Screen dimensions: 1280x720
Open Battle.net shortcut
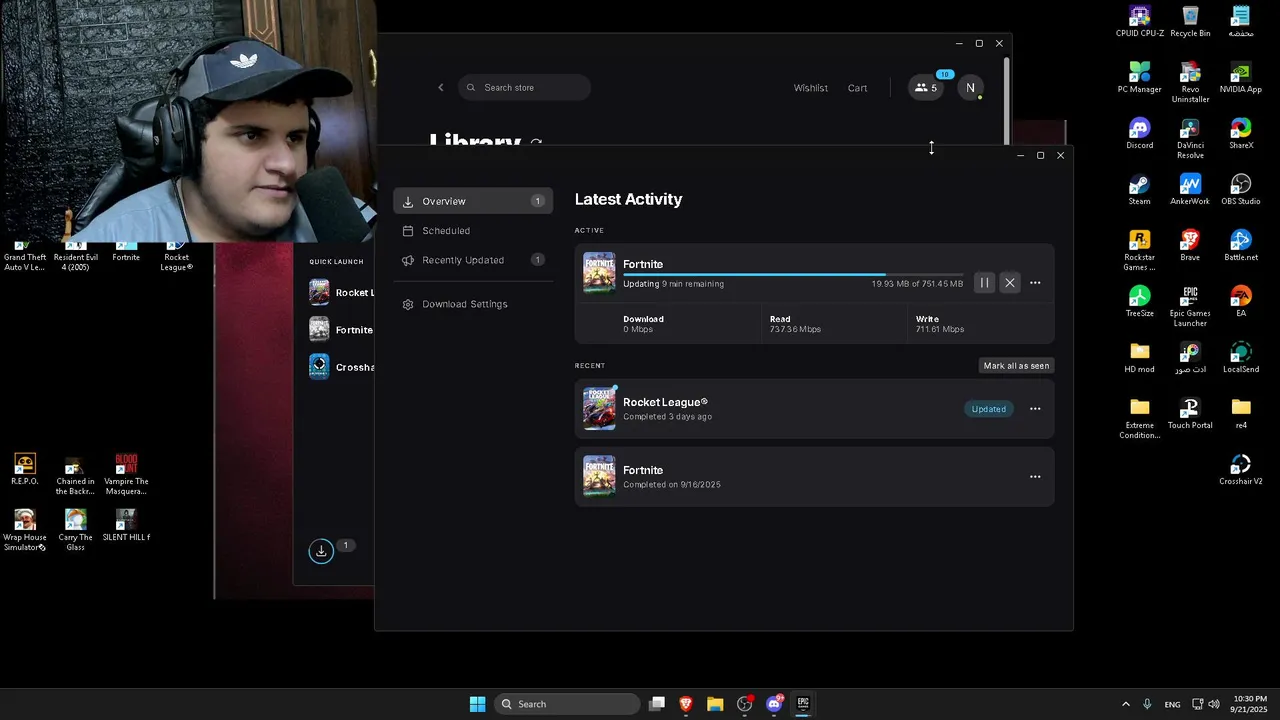1241,246
